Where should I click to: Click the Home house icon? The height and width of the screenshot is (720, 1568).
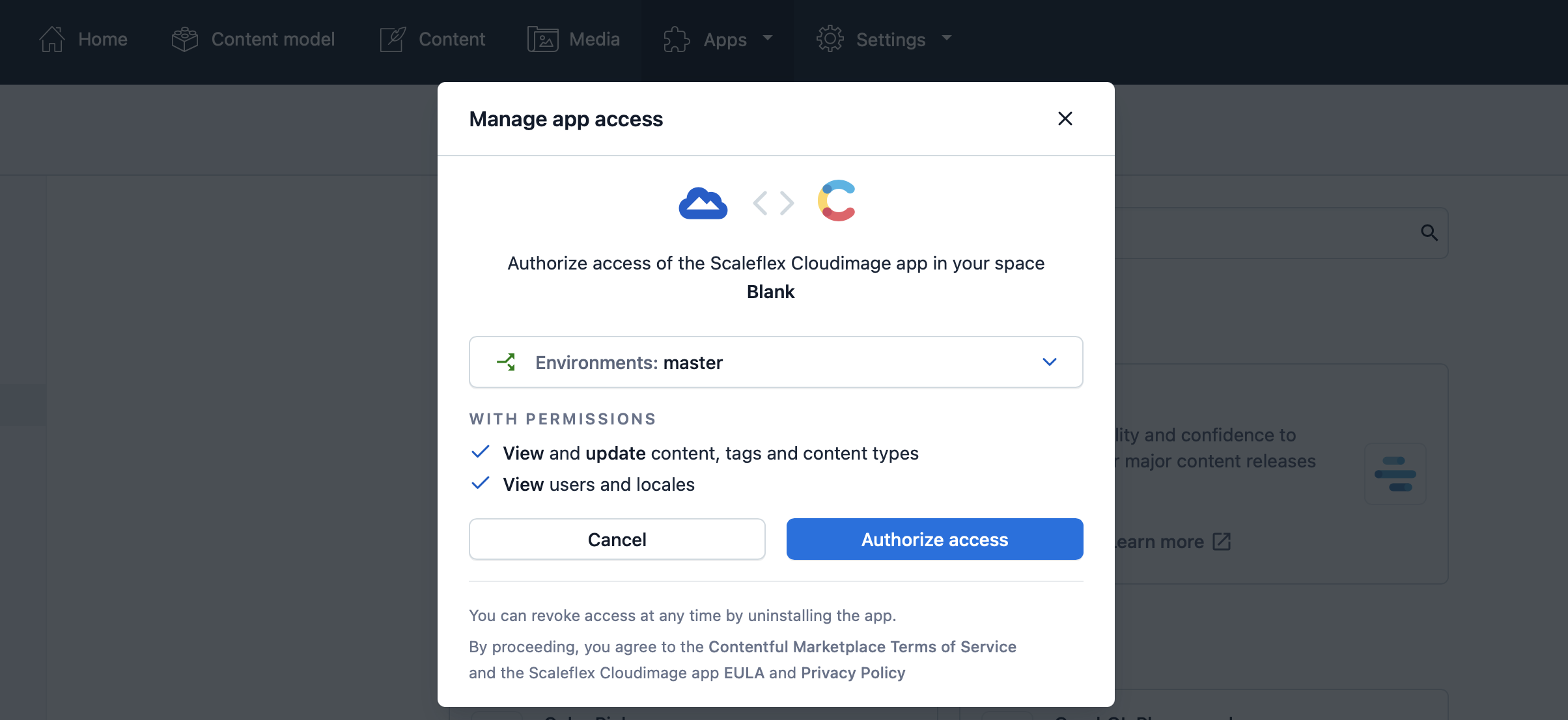(52, 39)
